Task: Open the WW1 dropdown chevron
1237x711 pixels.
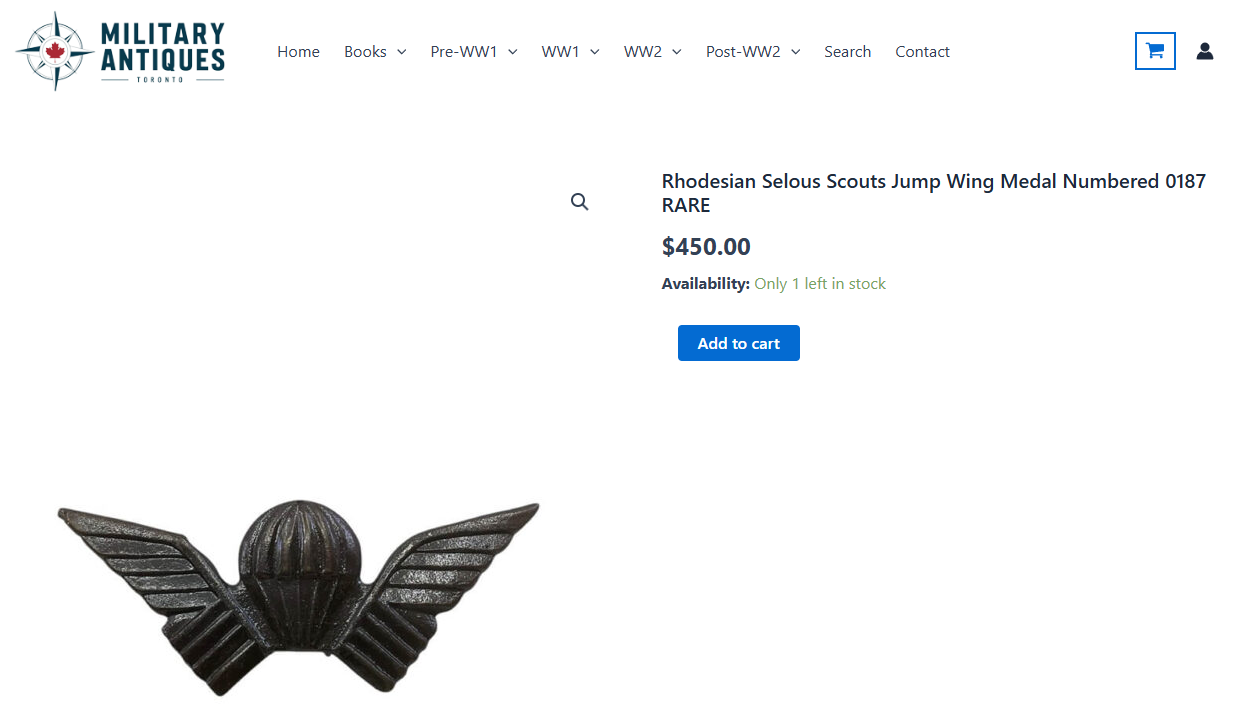Action: 595,52
